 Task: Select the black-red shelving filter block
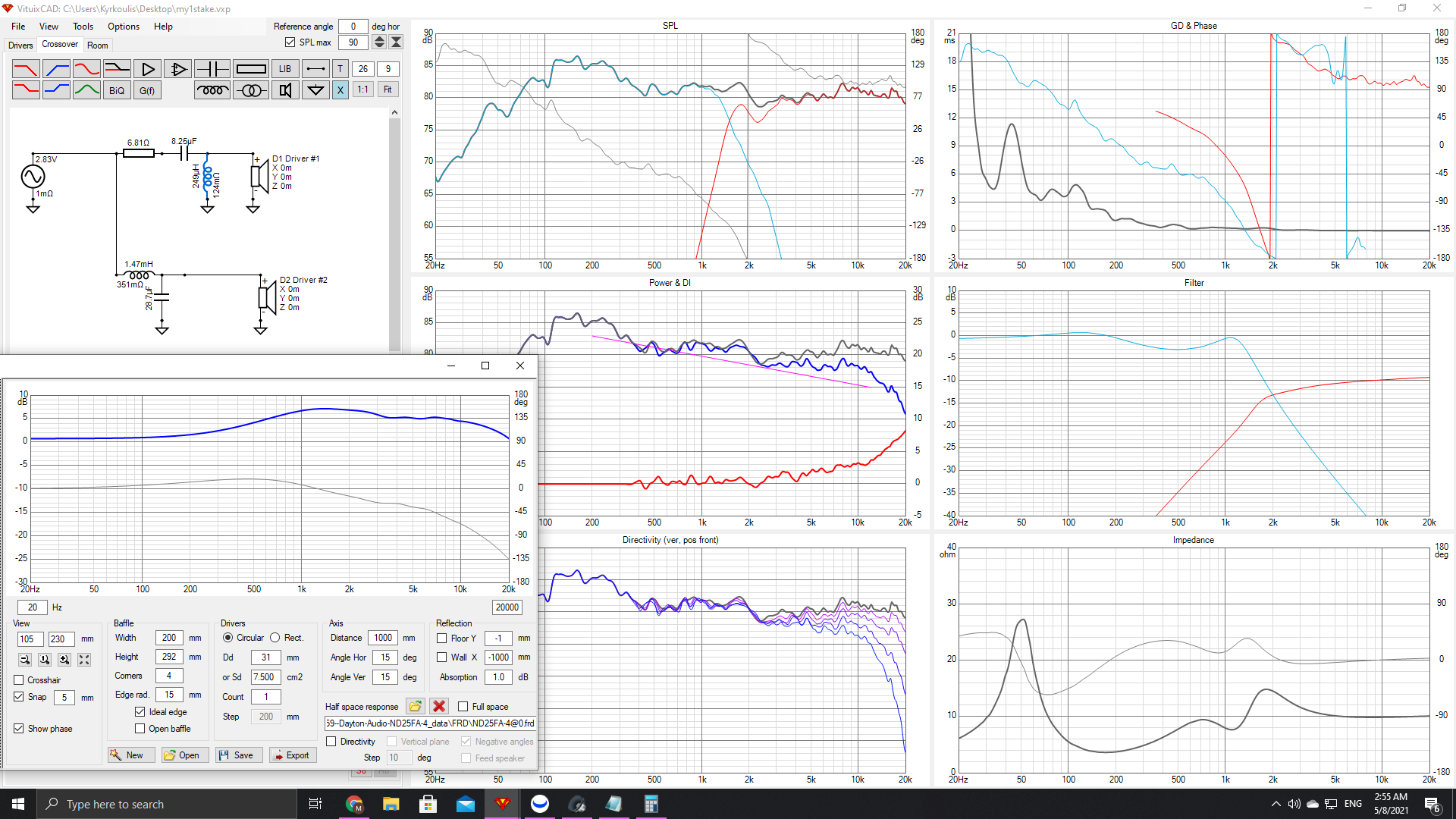click(x=117, y=69)
